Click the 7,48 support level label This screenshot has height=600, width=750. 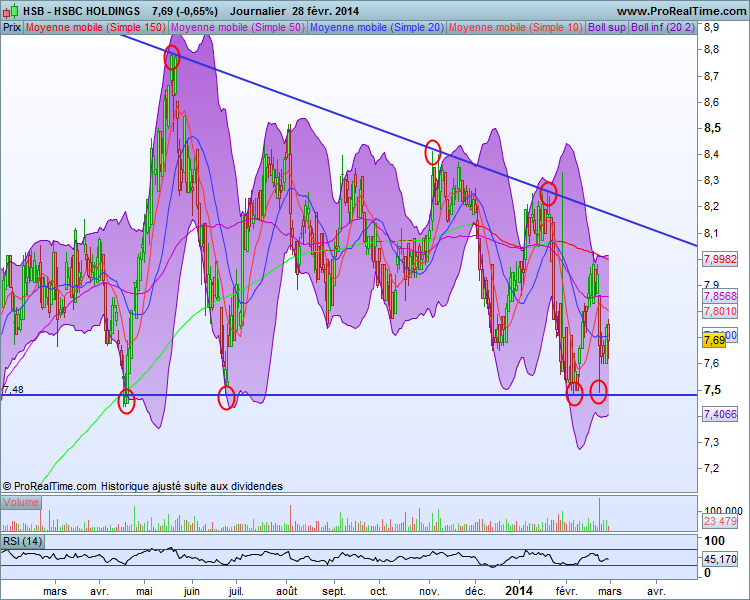tap(13, 389)
